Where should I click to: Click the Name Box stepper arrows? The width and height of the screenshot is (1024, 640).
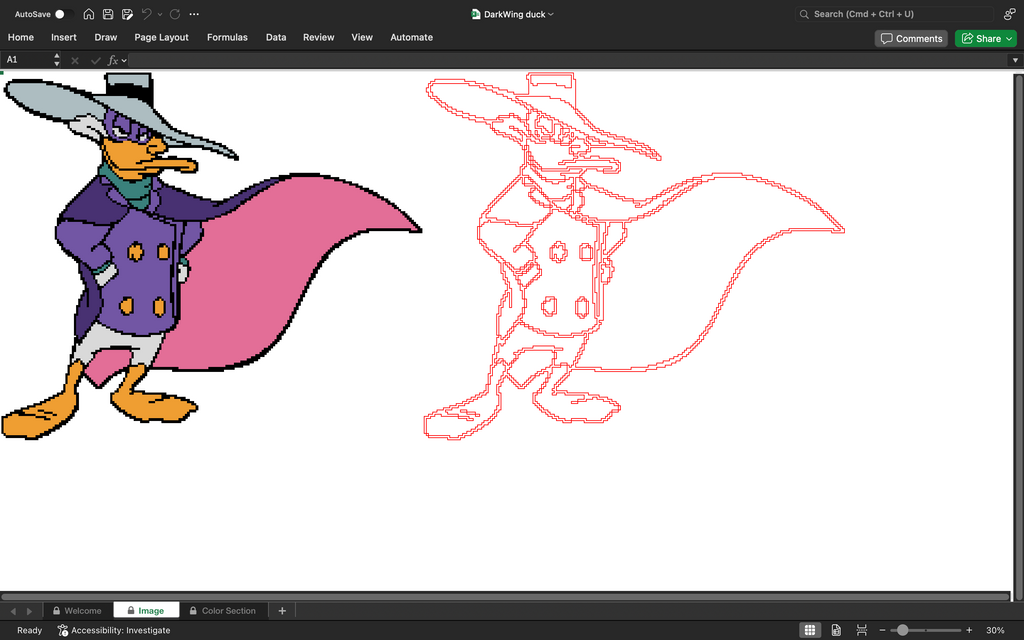[x=57, y=60]
